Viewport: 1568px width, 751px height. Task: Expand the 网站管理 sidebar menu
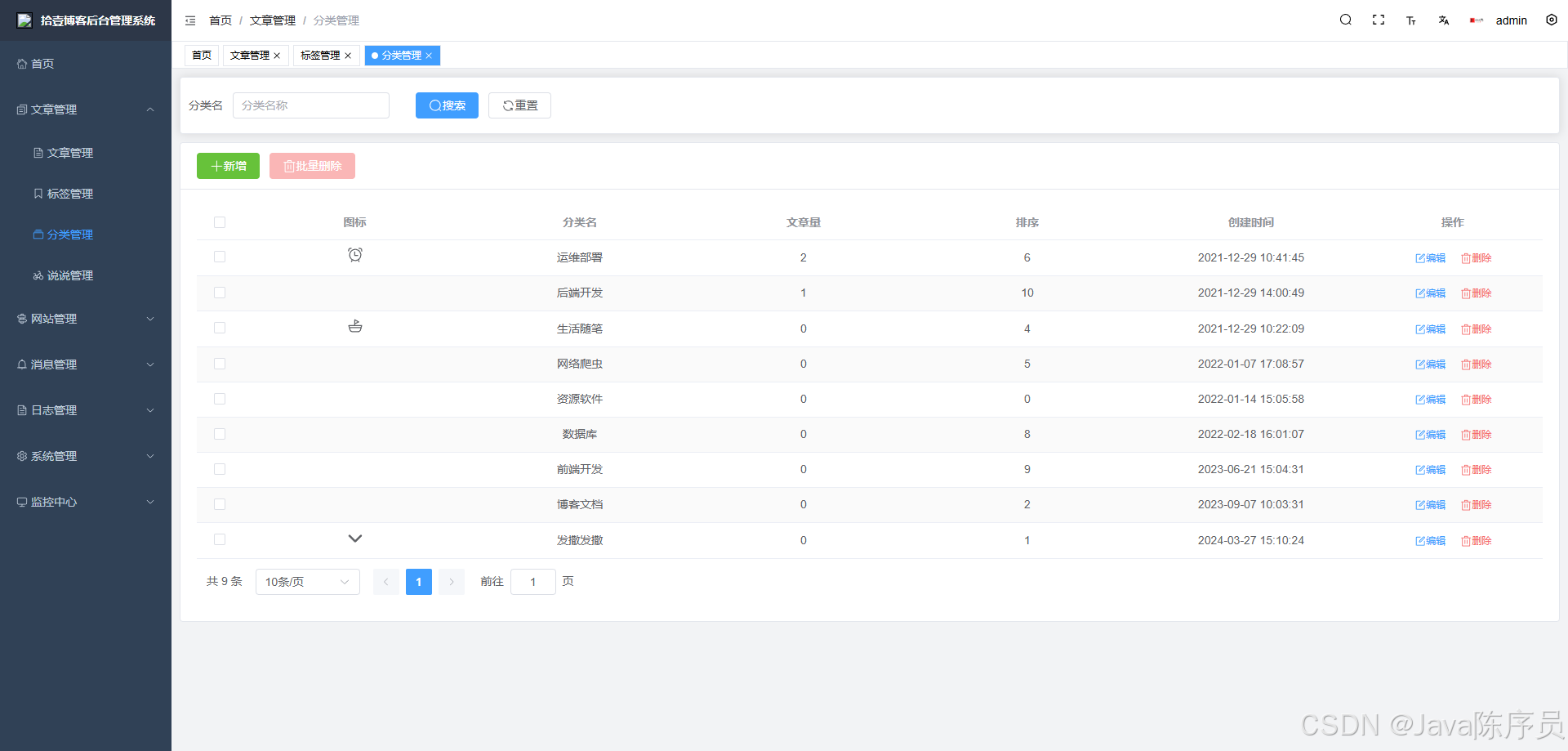click(x=86, y=319)
